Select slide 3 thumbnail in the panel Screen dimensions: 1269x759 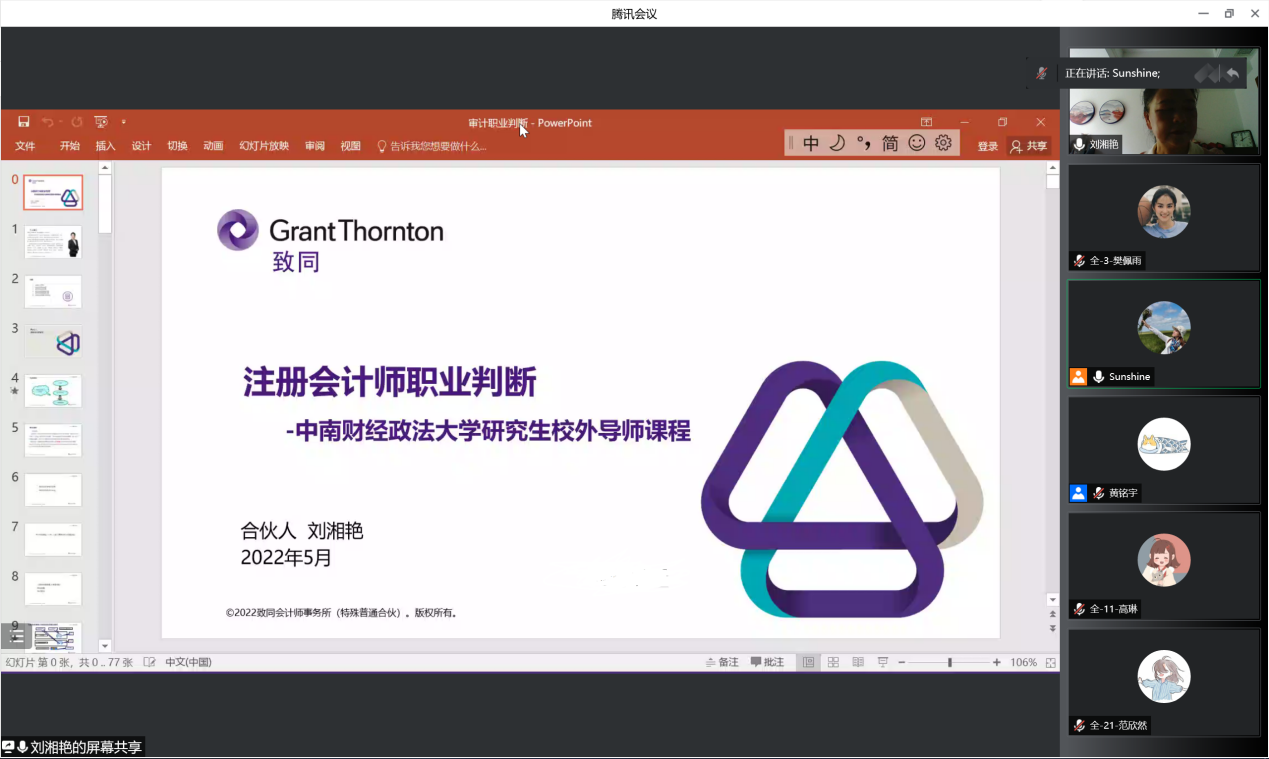click(53, 342)
